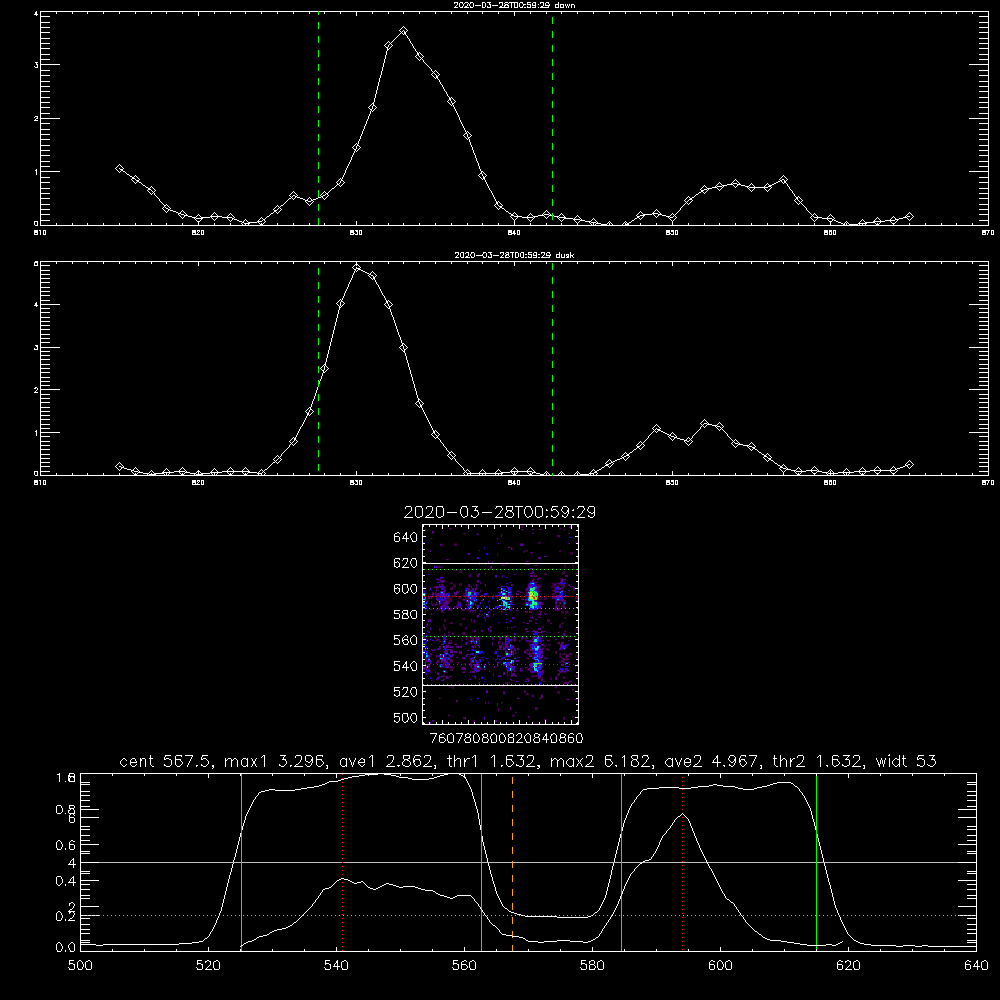The height and width of the screenshot is (1000, 1000).
Task: Click the lower white horizontal line in heatmap
Action: [x=501, y=685]
